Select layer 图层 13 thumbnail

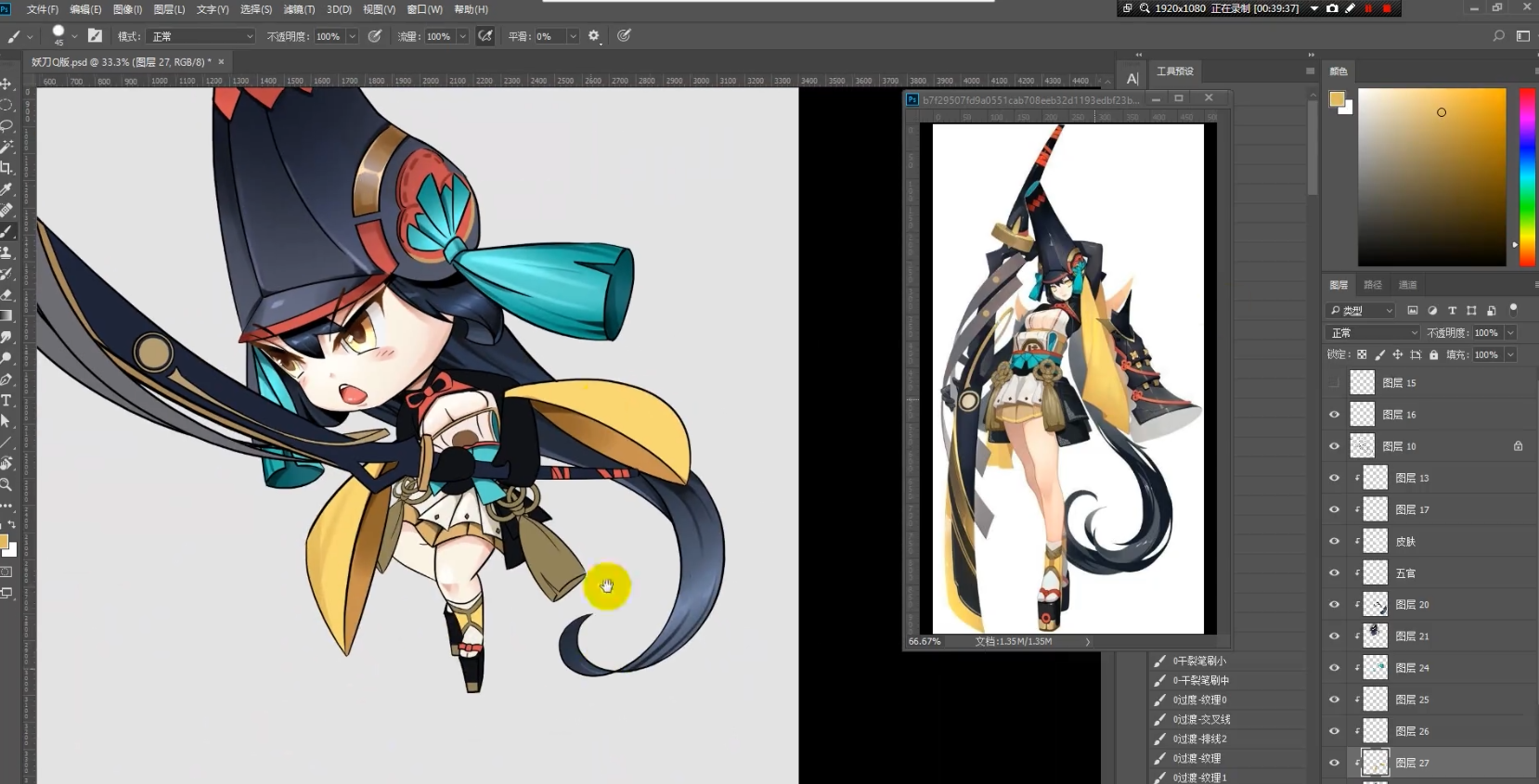point(1375,478)
